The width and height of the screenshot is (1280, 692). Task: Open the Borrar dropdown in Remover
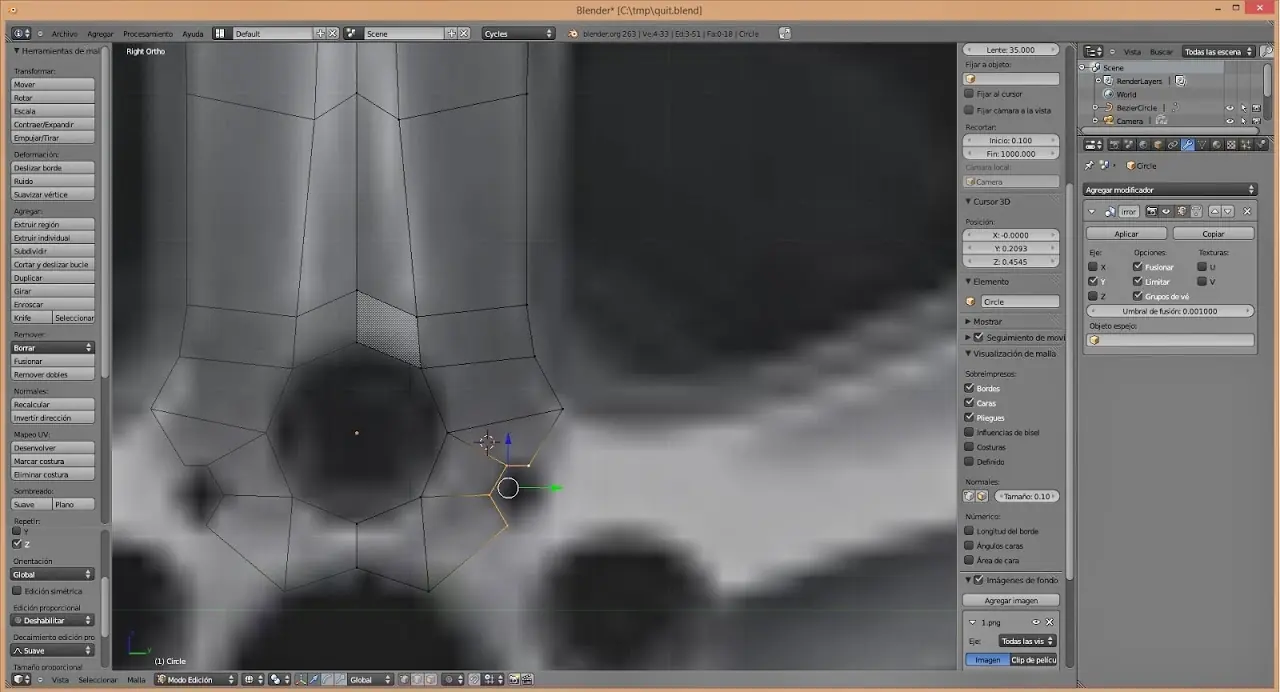point(53,348)
